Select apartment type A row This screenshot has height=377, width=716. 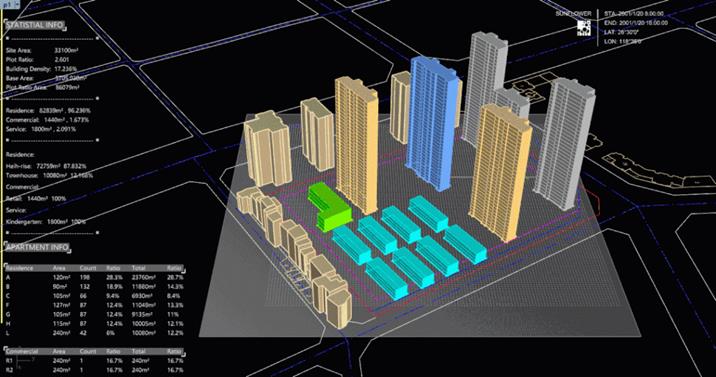tap(95, 277)
